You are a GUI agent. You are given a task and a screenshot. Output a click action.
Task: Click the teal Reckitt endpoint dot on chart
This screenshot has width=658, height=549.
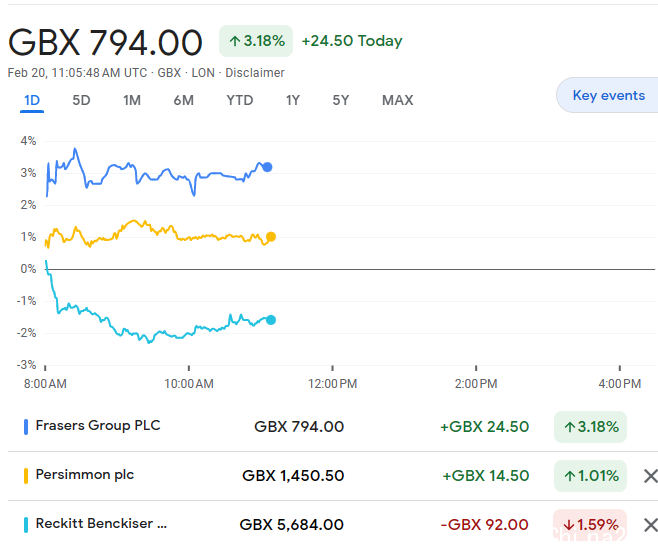(271, 320)
